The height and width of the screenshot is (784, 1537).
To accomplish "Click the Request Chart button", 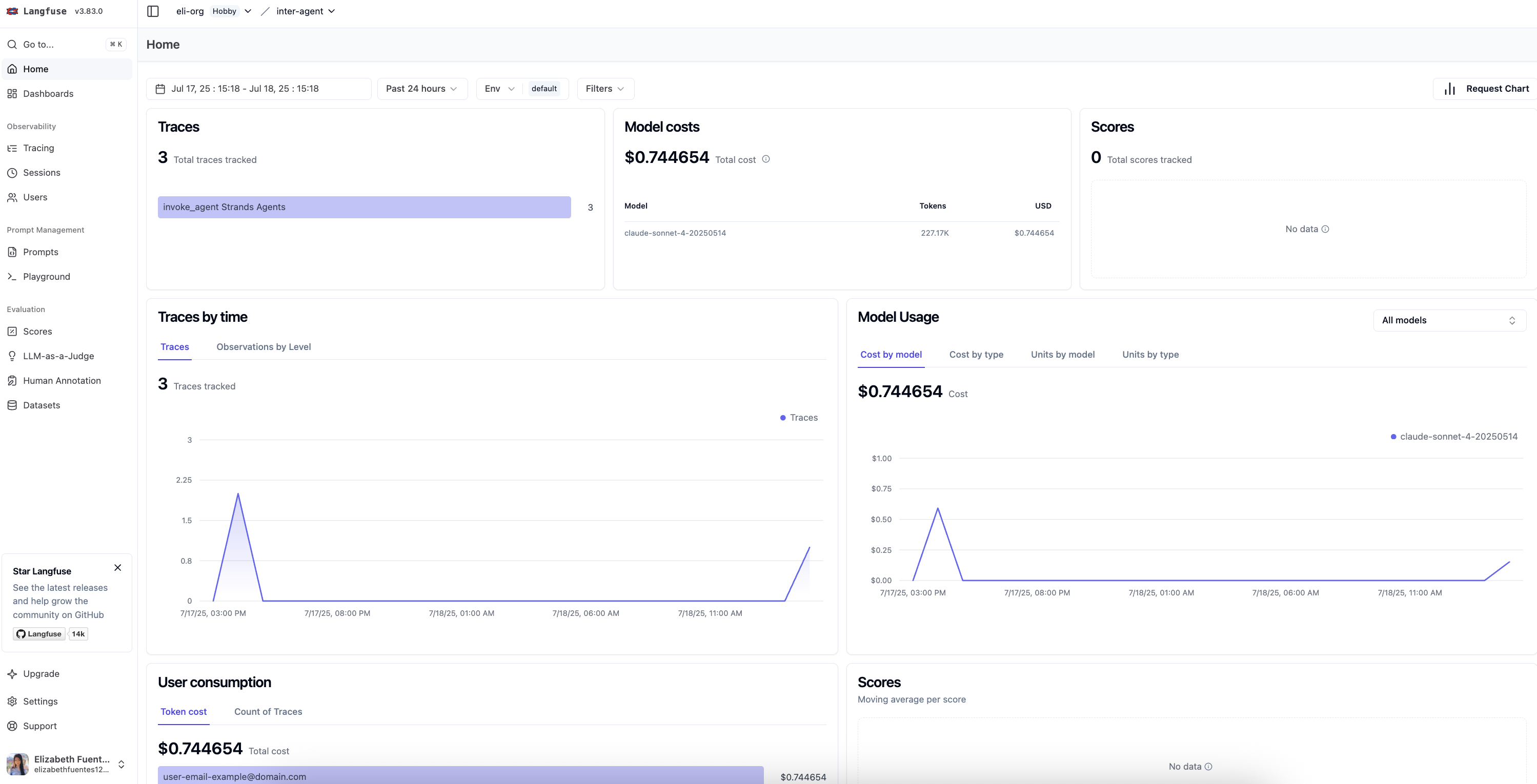I will pos(1486,89).
